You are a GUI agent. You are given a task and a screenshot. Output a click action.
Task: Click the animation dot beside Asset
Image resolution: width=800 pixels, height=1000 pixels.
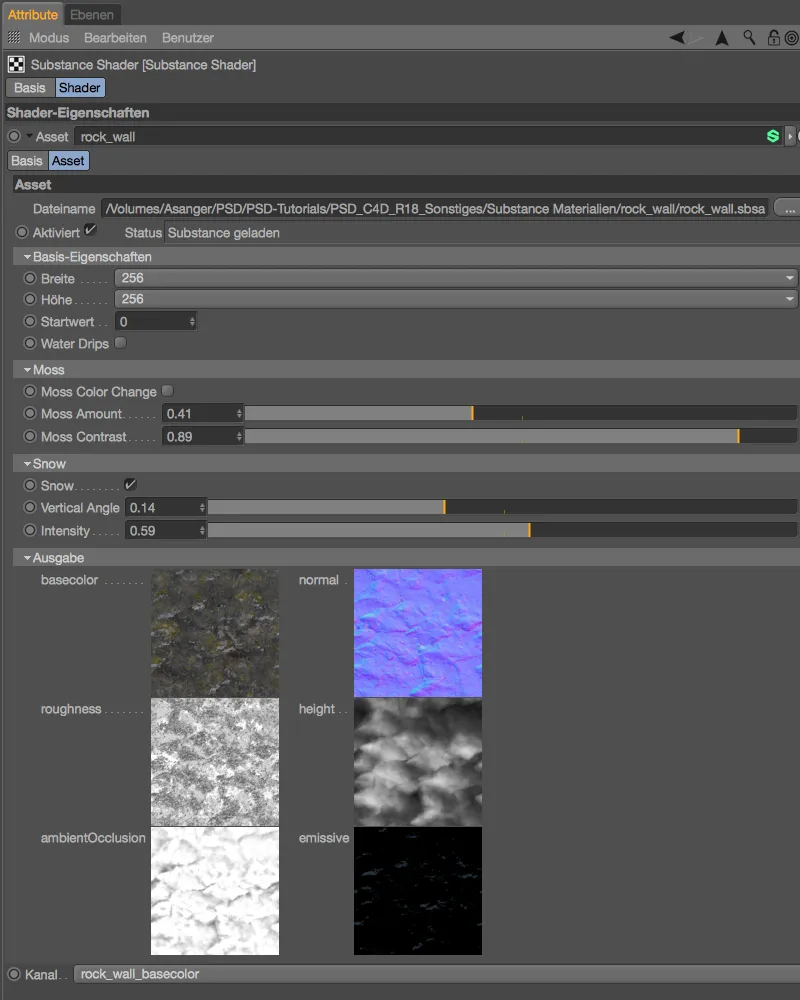point(14,136)
